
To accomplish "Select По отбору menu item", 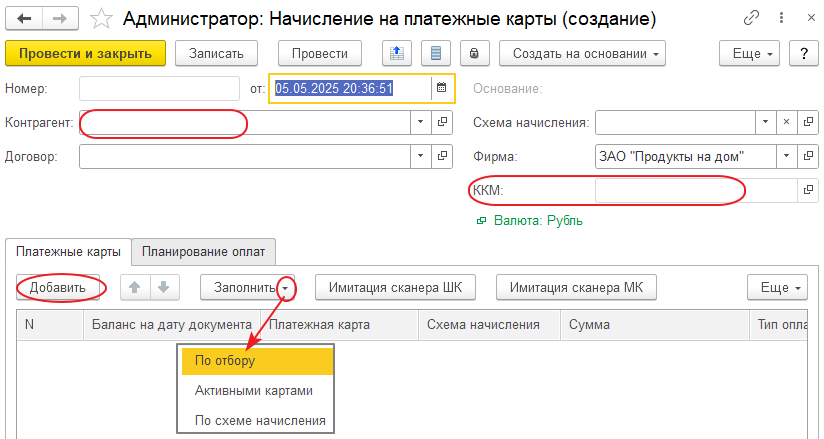I will pos(225,360).
